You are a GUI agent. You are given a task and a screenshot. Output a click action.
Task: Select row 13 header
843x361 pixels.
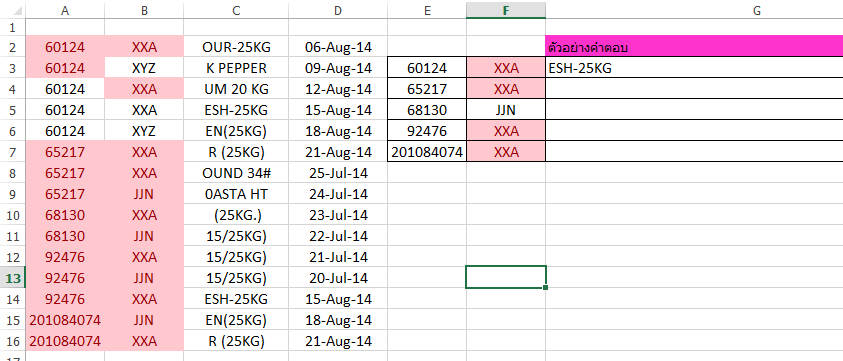(12, 278)
